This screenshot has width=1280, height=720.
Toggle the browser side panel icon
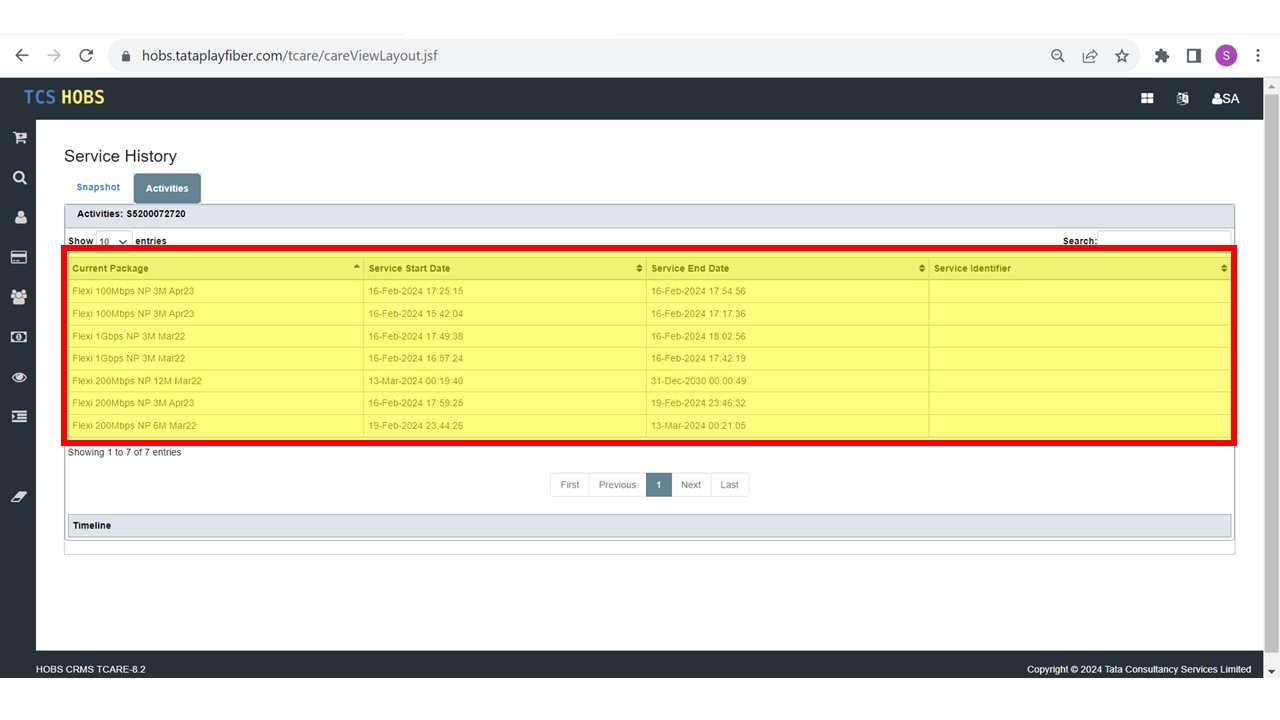click(x=1194, y=56)
